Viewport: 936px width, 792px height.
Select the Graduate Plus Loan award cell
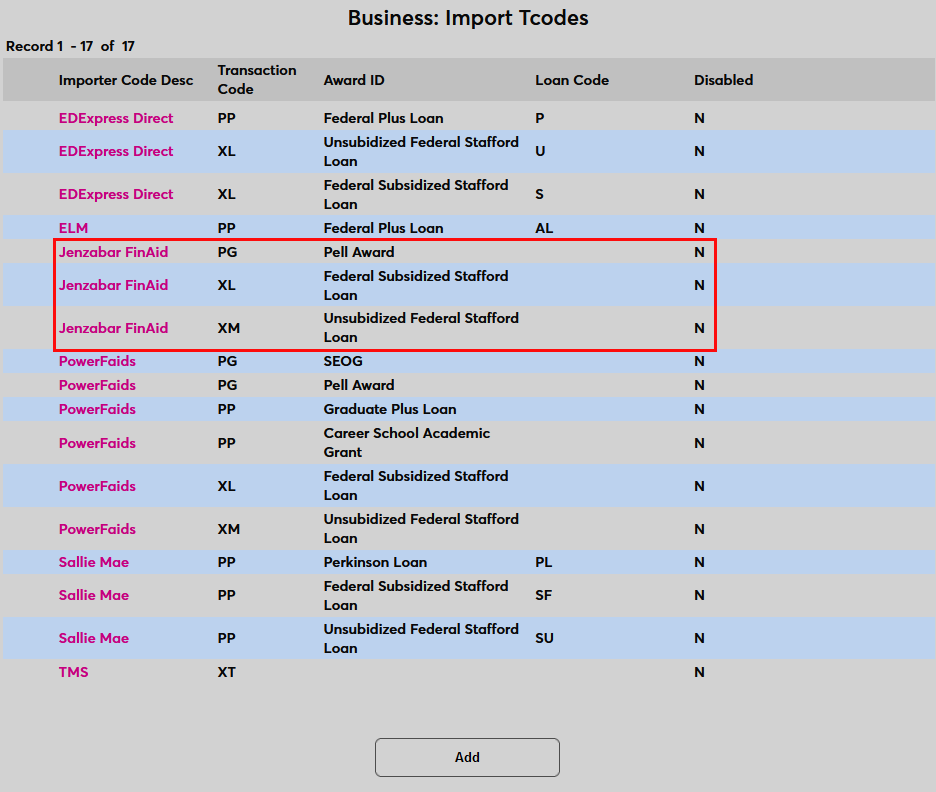(390, 409)
